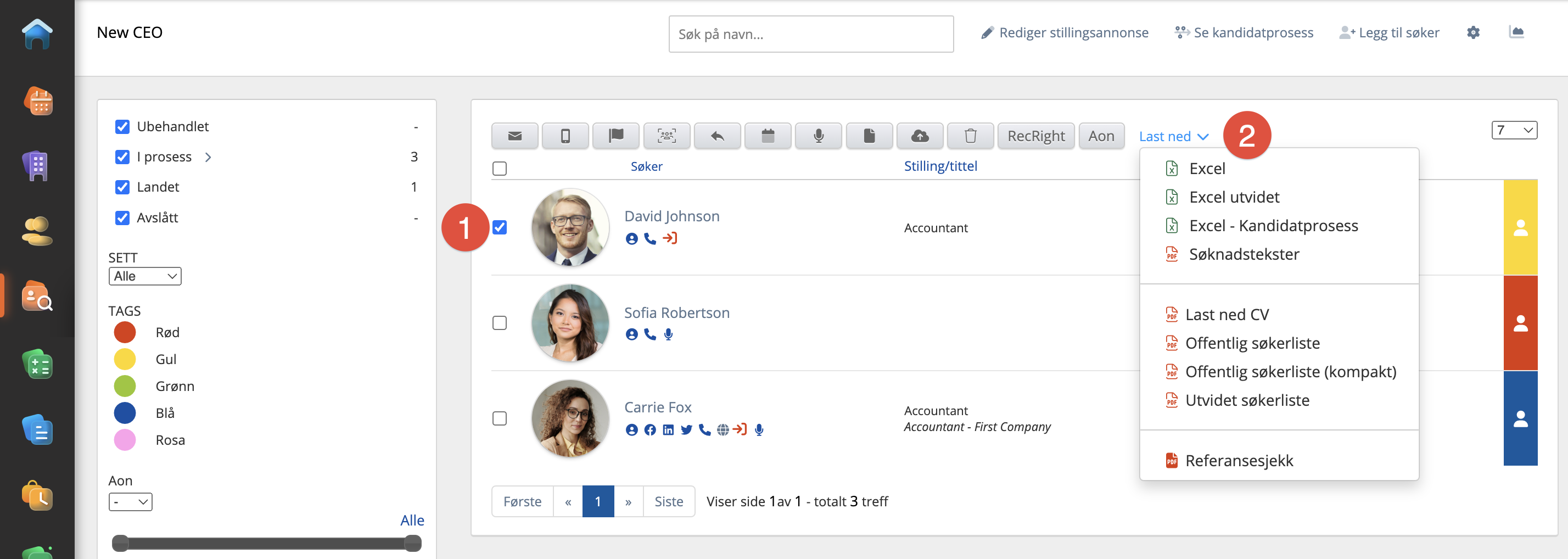The width and height of the screenshot is (1568, 559).
Task: Open settings gear icon in header
Action: pyautogui.click(x=1472, y=33)
